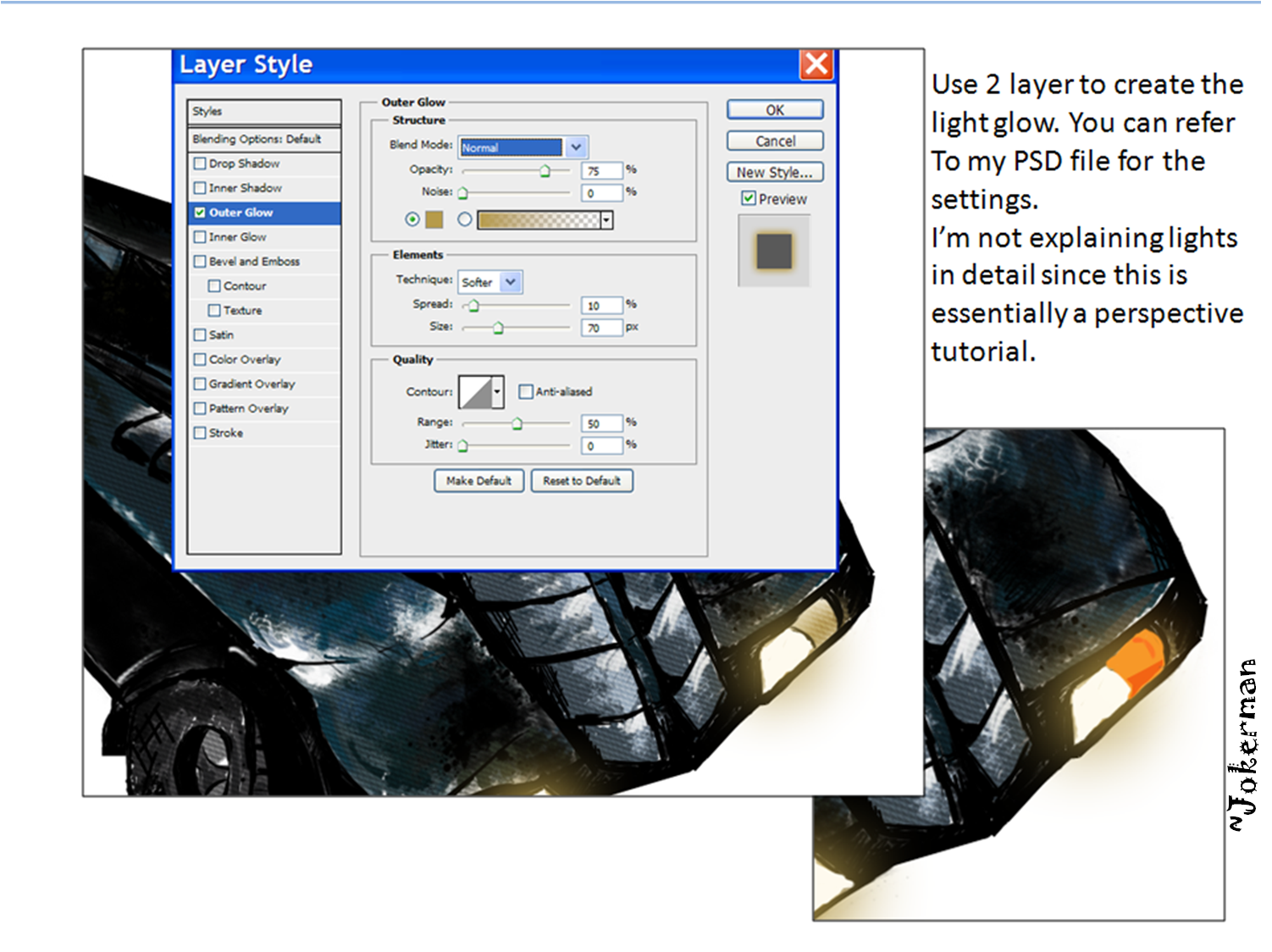Expand the Technique dropdown
The width and height of the screenshot is (1272, 952).
pos(511,282)
